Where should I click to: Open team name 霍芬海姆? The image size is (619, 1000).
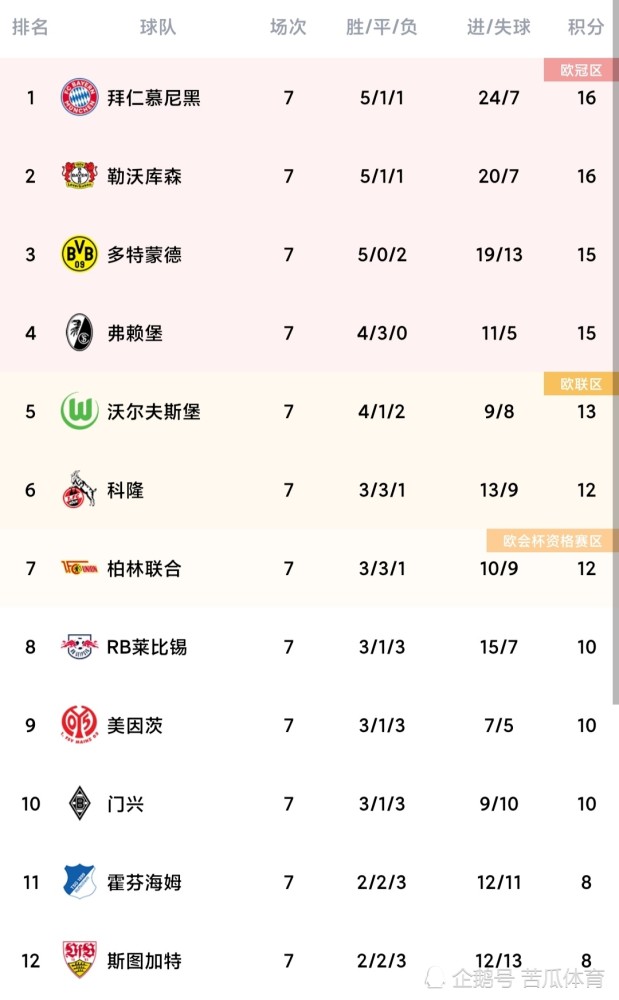144,882
